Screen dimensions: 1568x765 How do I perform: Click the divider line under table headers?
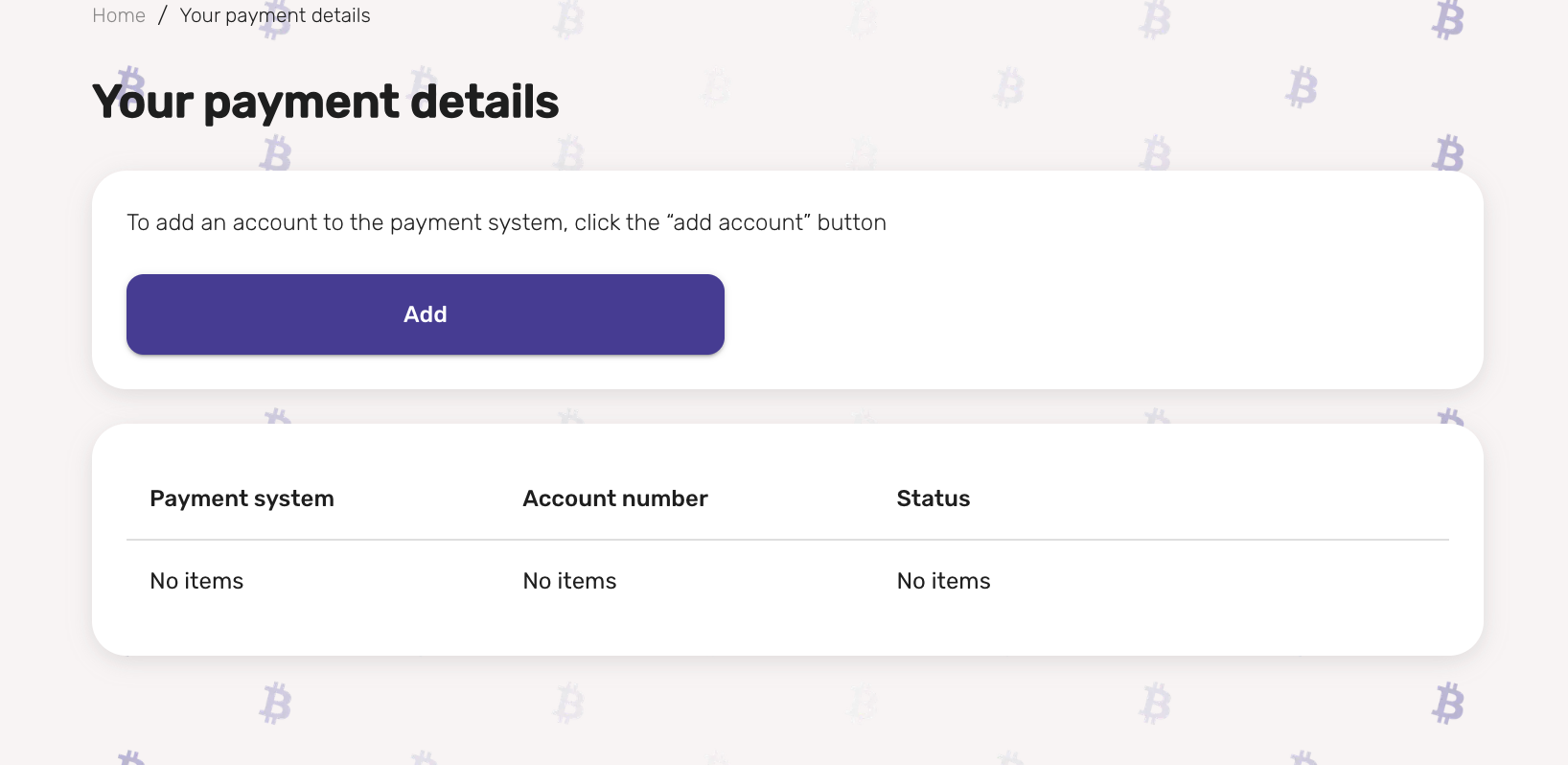click(x=786, y=540)
